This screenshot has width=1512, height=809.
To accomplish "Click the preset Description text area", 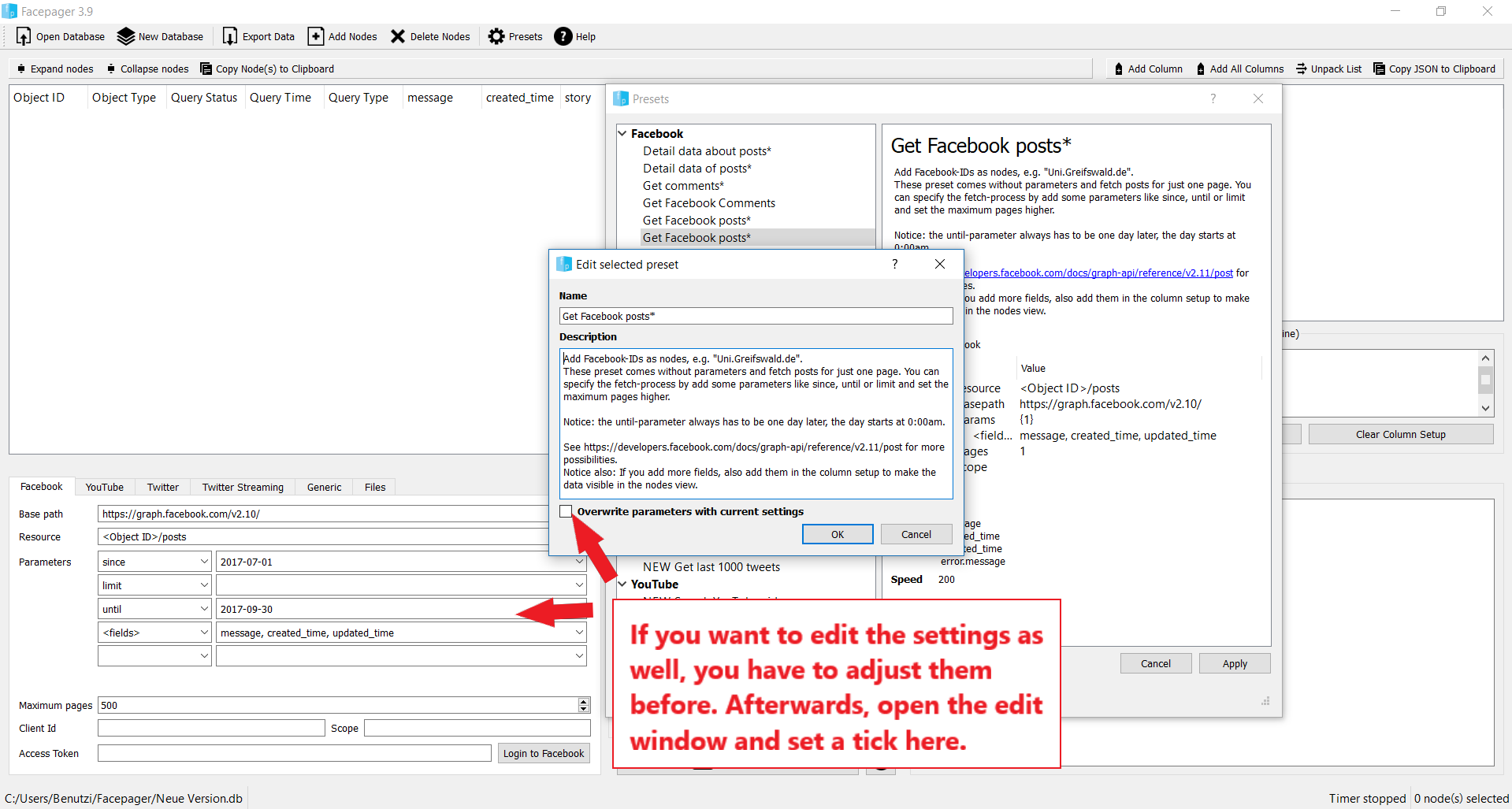I will point(756,423).
